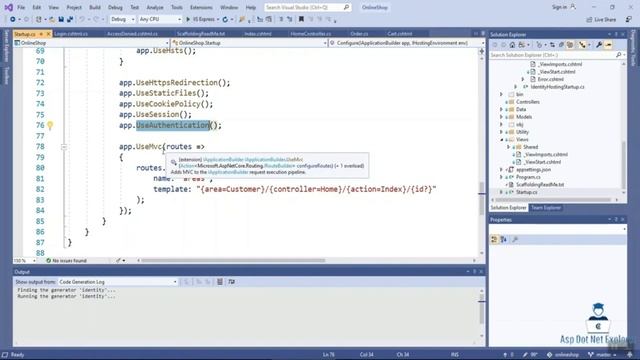Screen dimensions: 640x360
Task: Collapse the Views folder in Solution Explorer
Action: (x=502, y=140)
